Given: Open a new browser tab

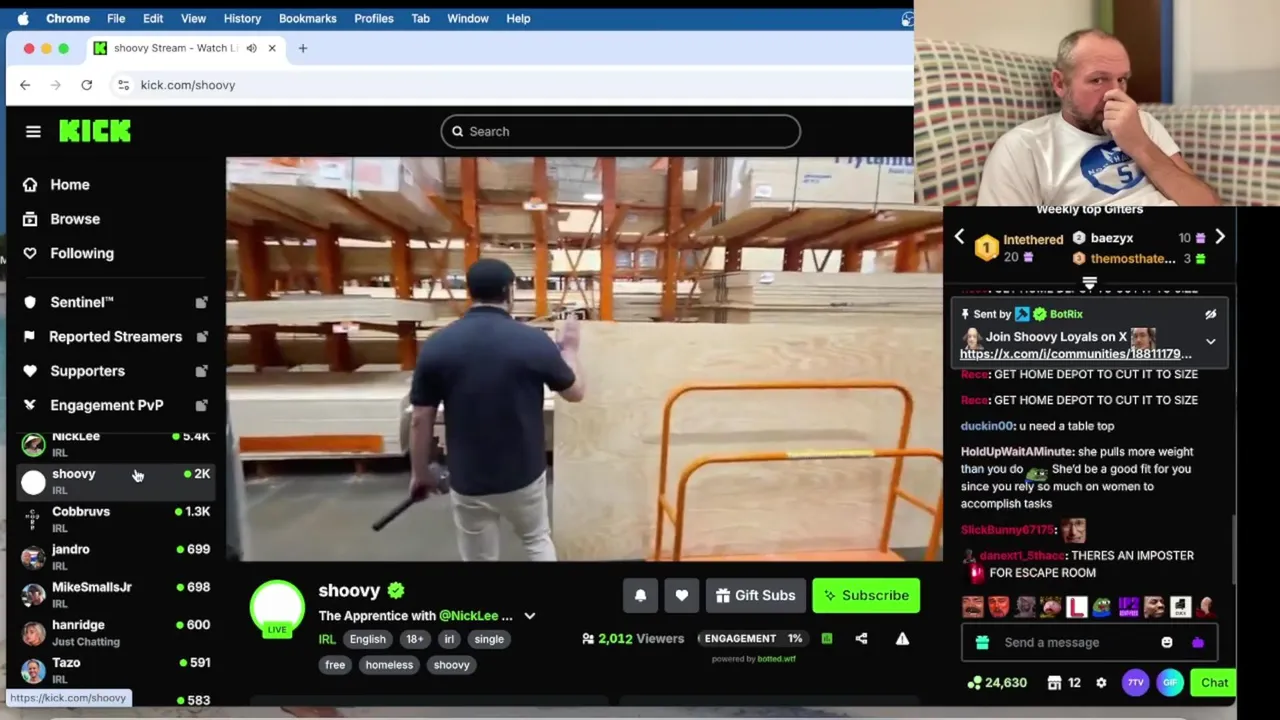Looking at the screenshot, I should [x=303, y=48].
